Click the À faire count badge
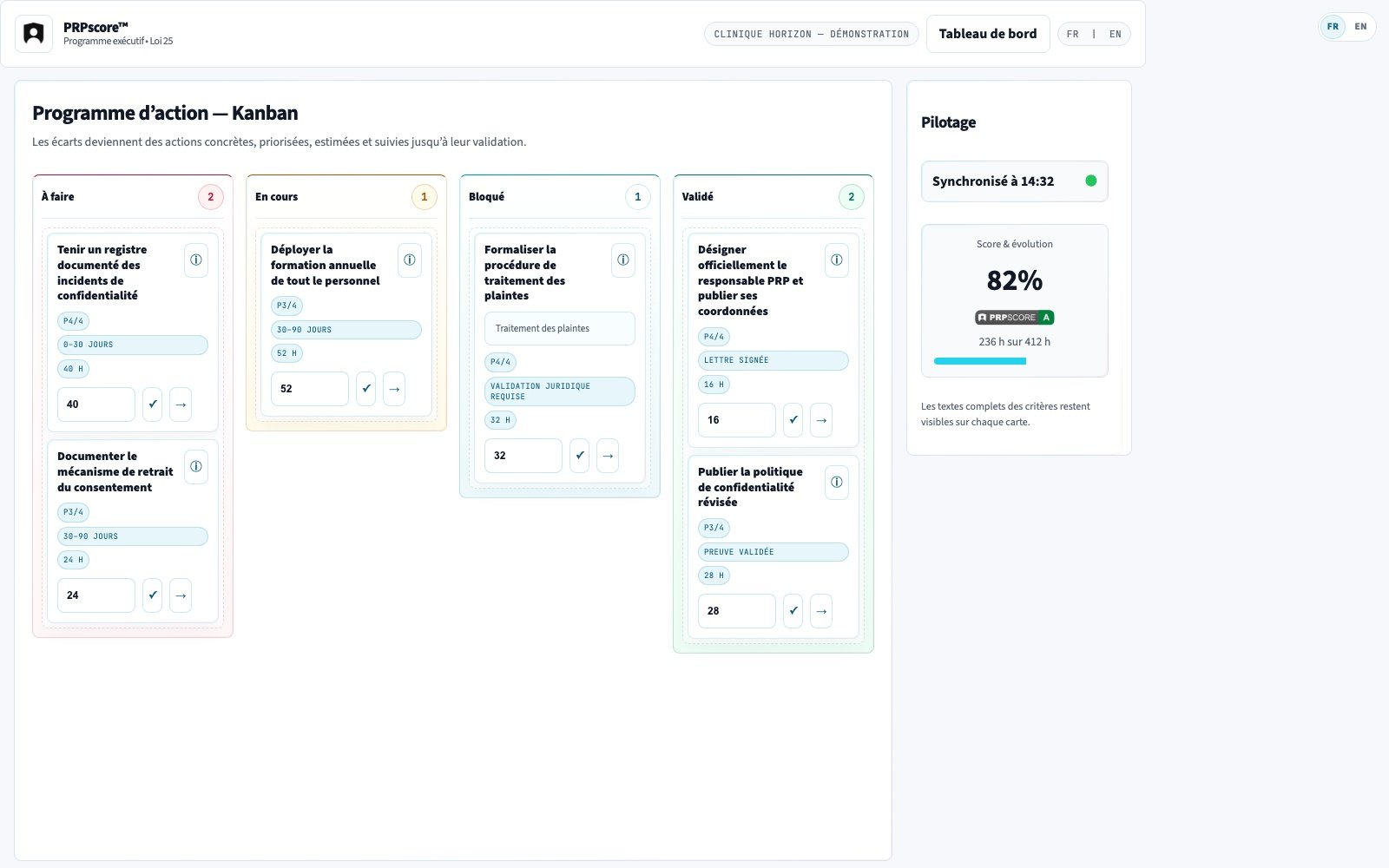The image size is (1389, 868). pyautogui.click(x=211, y=197)
